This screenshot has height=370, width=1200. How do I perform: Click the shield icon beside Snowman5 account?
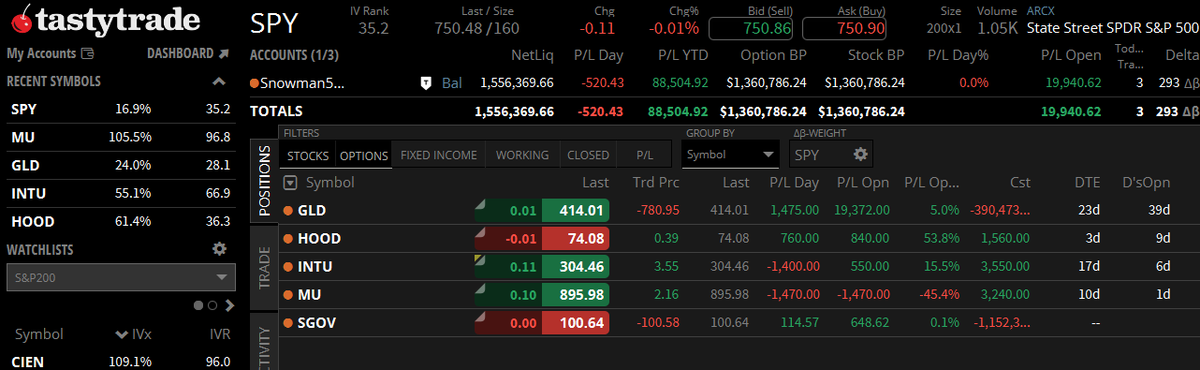(425, 82)
